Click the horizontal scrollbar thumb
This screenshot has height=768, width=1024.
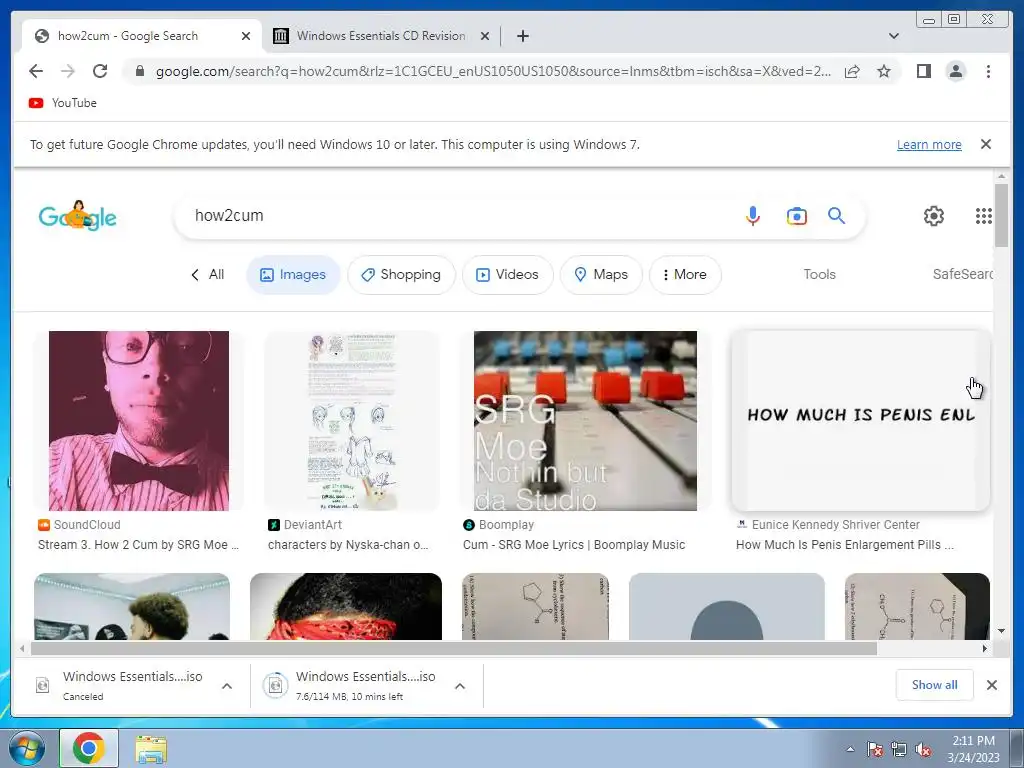(454, 648)
